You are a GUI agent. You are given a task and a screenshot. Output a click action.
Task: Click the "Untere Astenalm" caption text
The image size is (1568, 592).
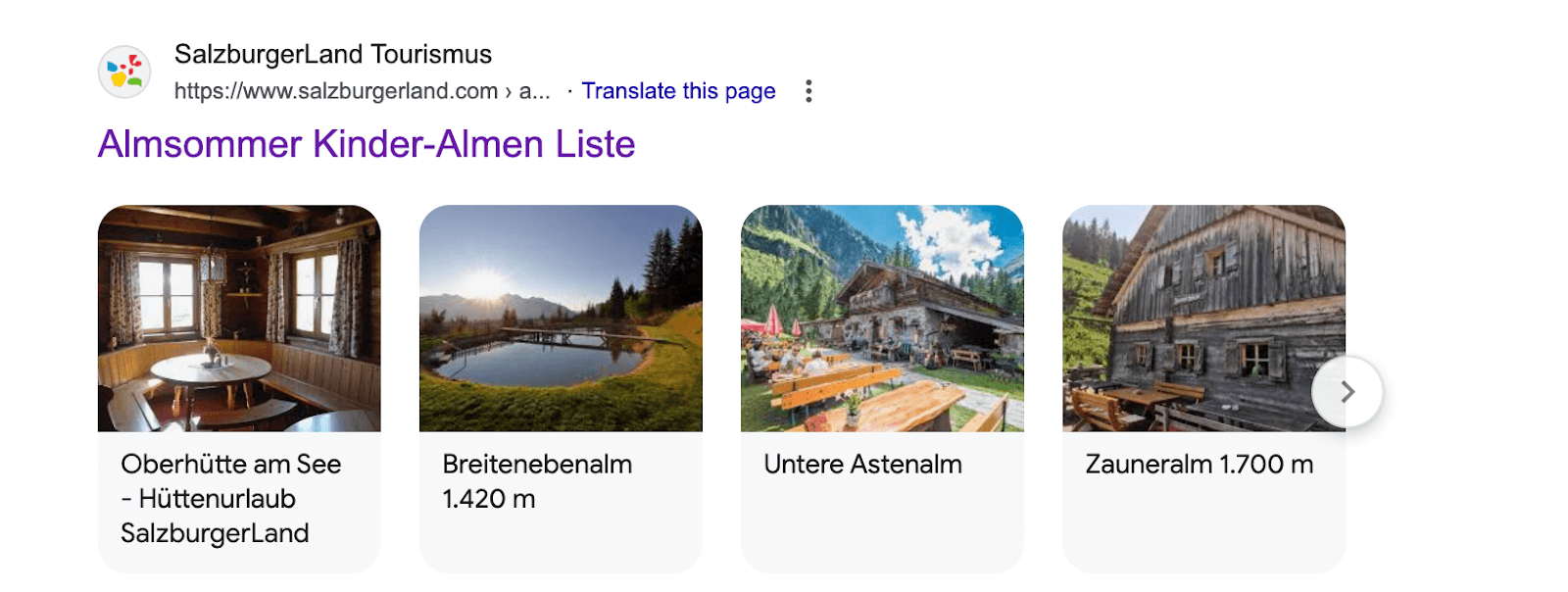click(862, 464)
